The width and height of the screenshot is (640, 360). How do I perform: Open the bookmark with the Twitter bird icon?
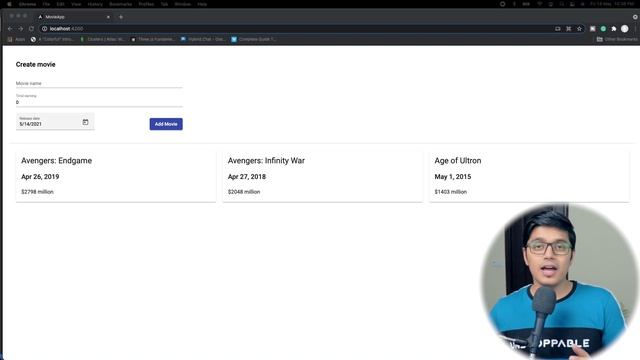(x=253, y=39)
